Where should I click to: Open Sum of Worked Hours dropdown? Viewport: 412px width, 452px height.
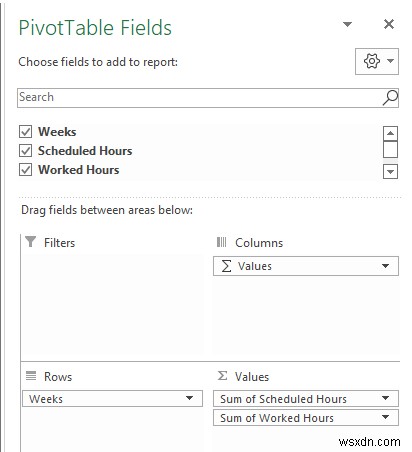tap(385, 417)
